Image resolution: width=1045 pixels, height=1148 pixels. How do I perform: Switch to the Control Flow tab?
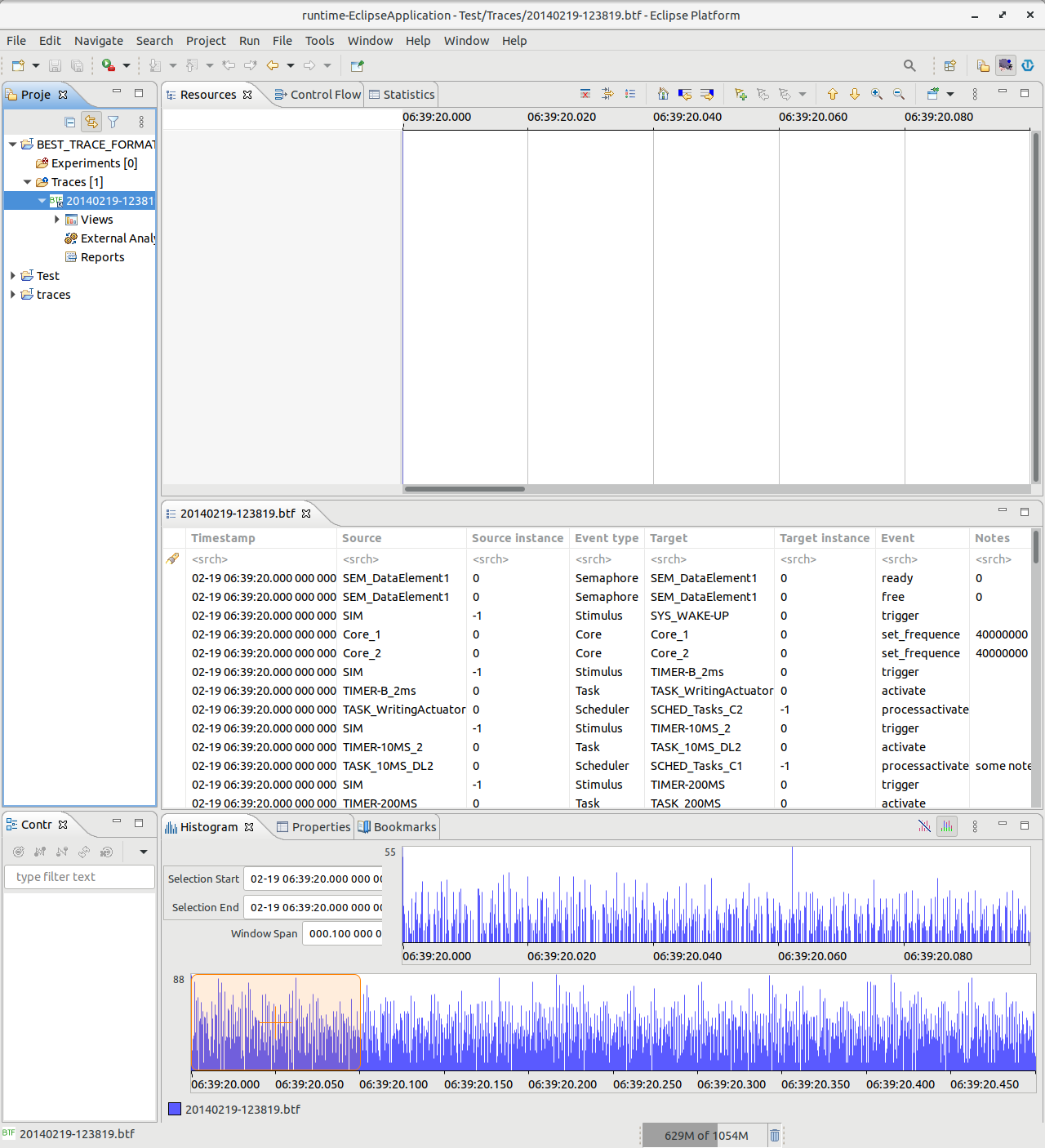click(x=318, y=95)
